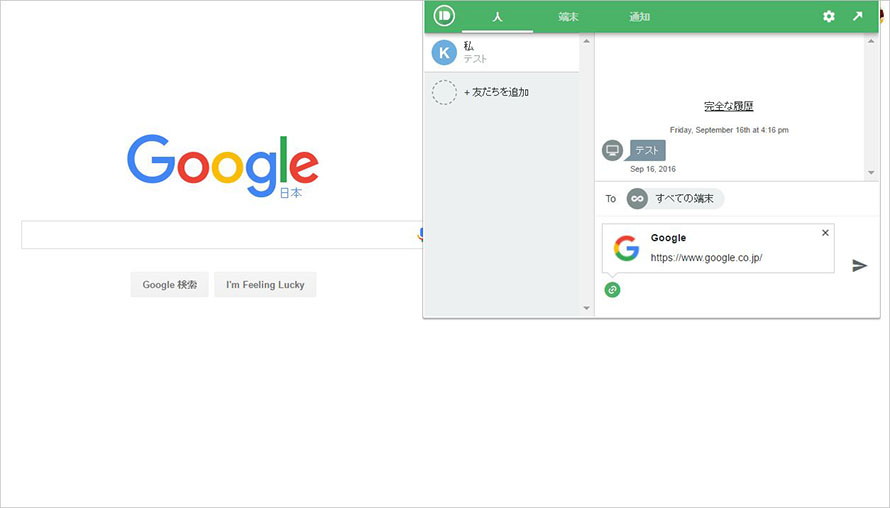Click + 友だちを追加

[x=496, y=92]
